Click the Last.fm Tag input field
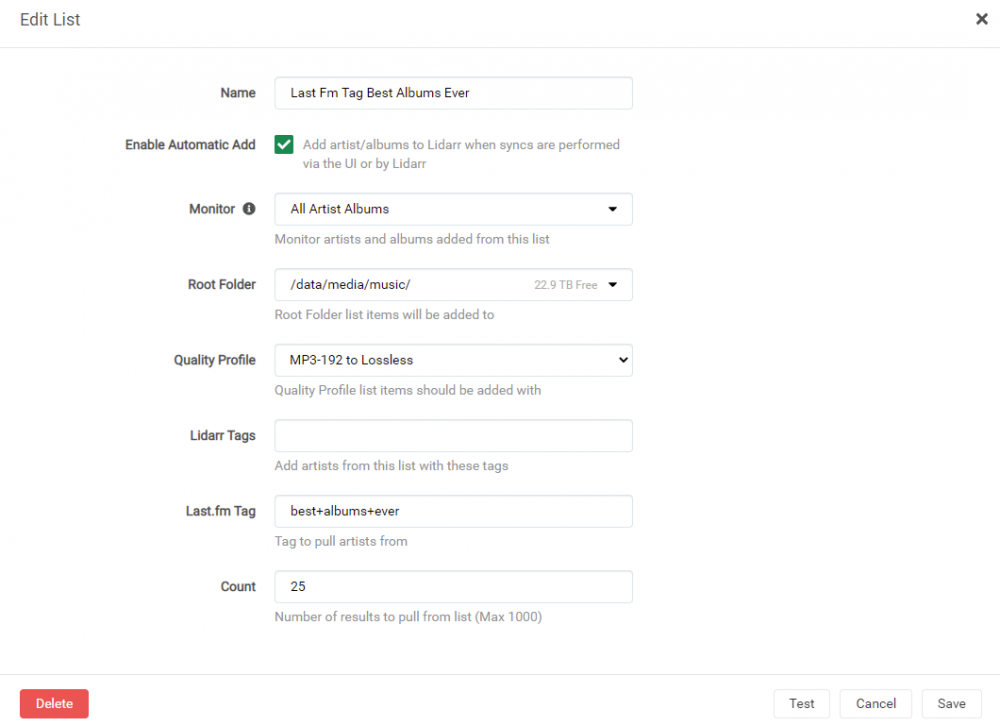 [453, 511]
